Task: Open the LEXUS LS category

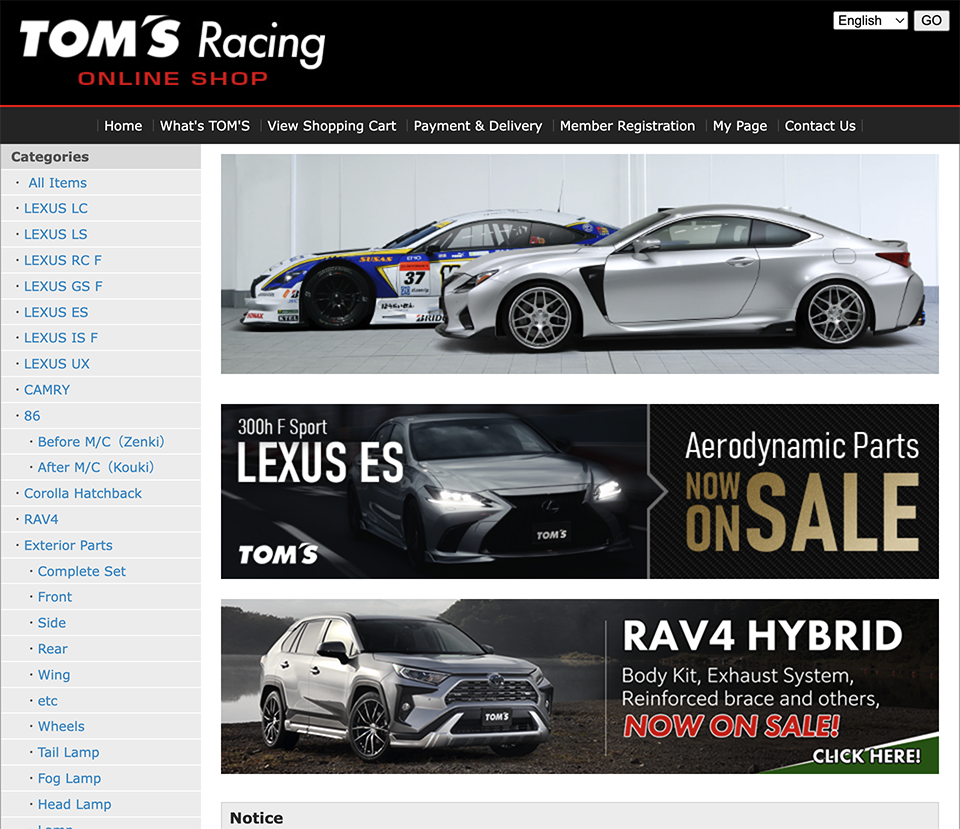Action: coord(56,234)
